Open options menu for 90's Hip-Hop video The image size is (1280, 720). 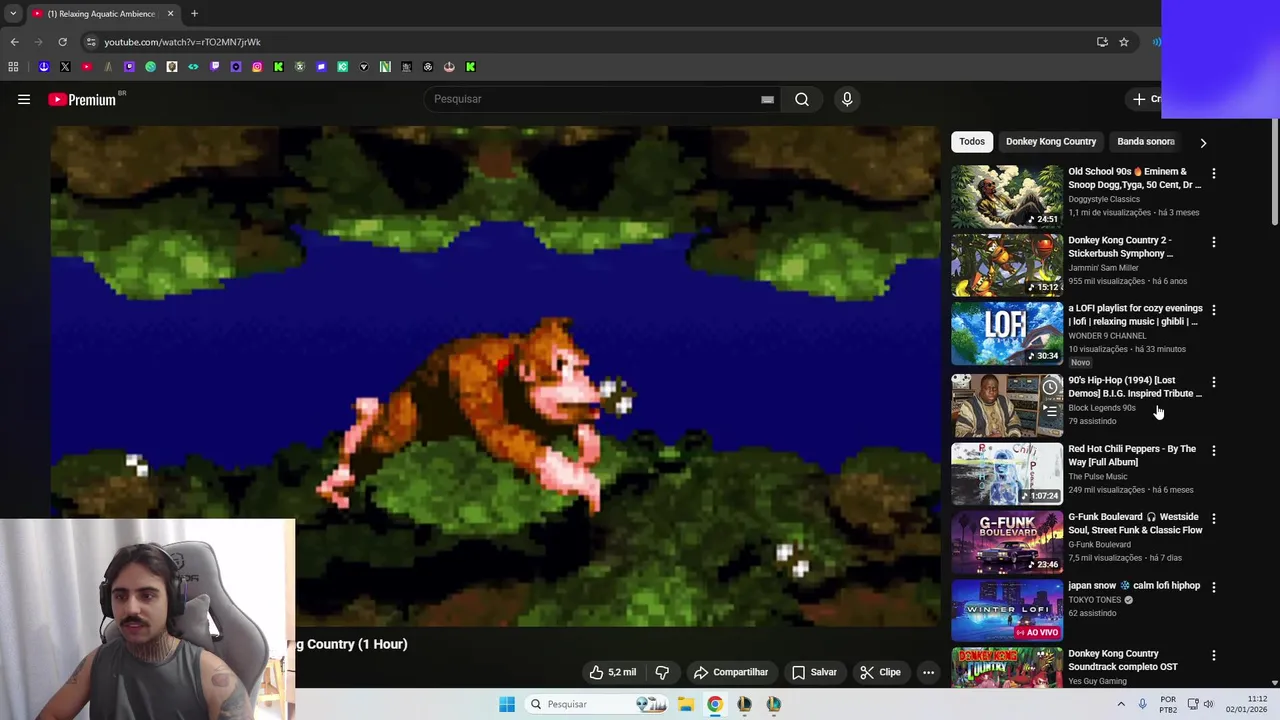[x=1214, y=382]
